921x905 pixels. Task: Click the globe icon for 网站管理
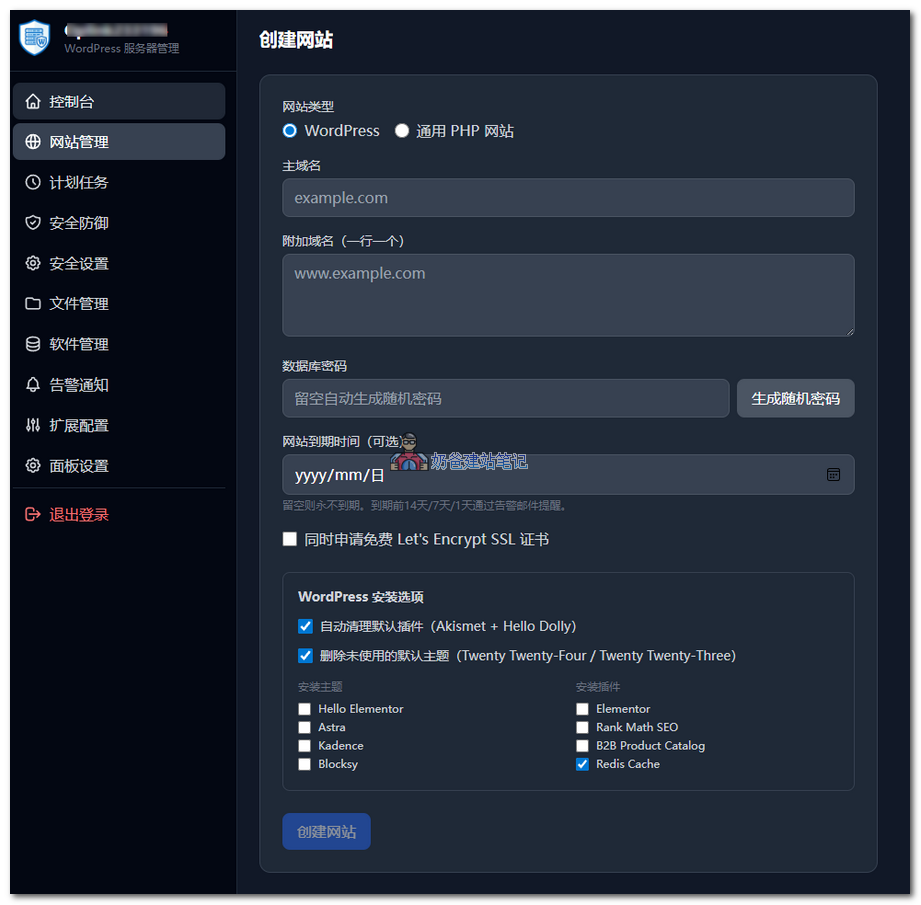pyautogui.click(x=33, y=142)
